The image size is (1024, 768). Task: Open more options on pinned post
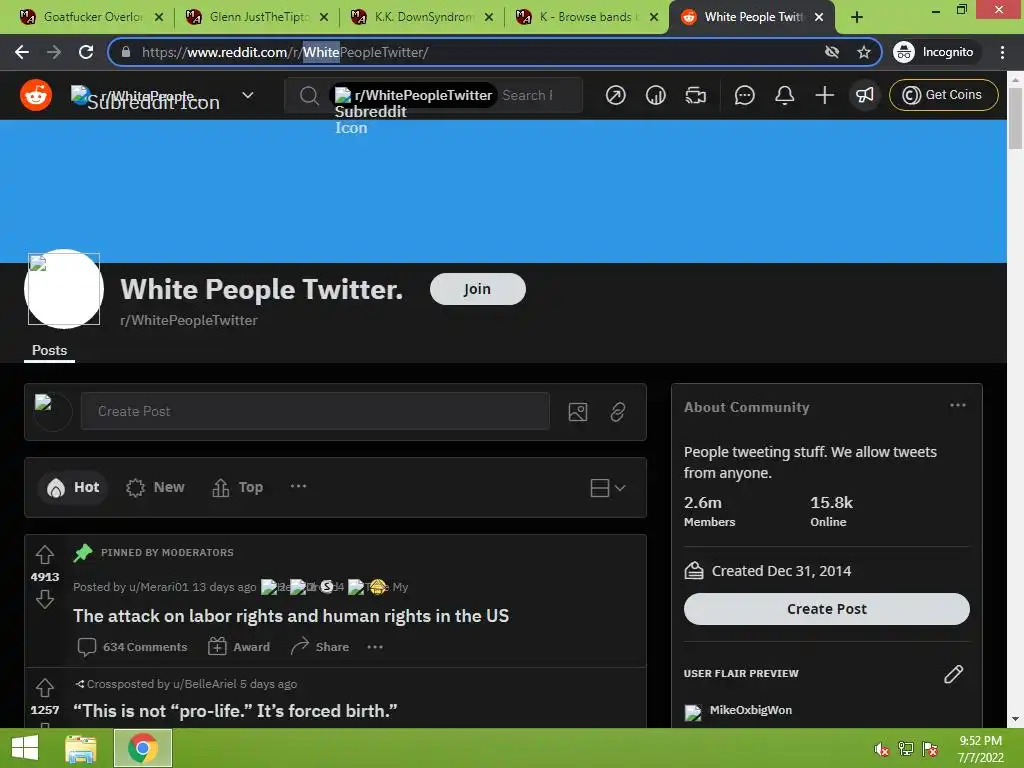(375, 647)
